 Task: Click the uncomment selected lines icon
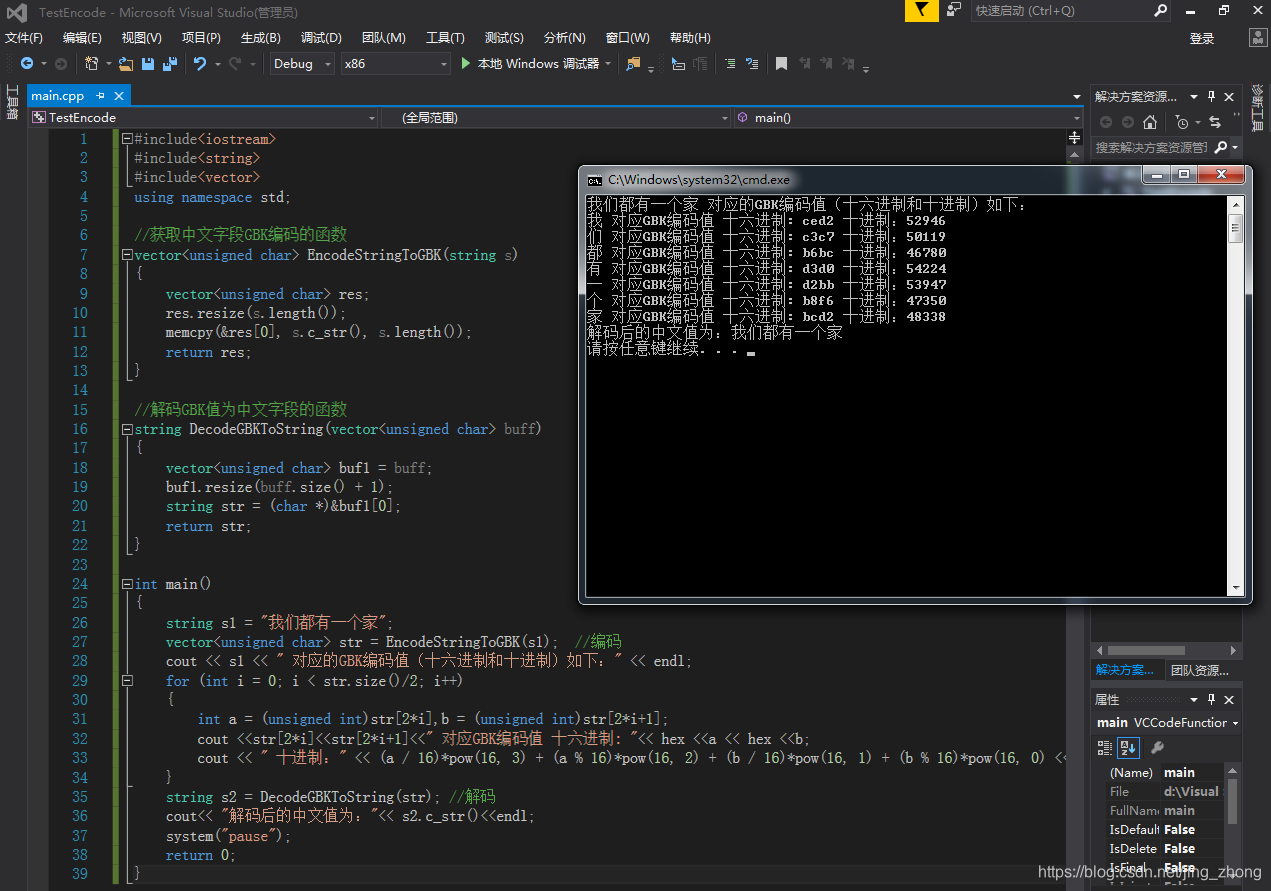tap(752, 63)
